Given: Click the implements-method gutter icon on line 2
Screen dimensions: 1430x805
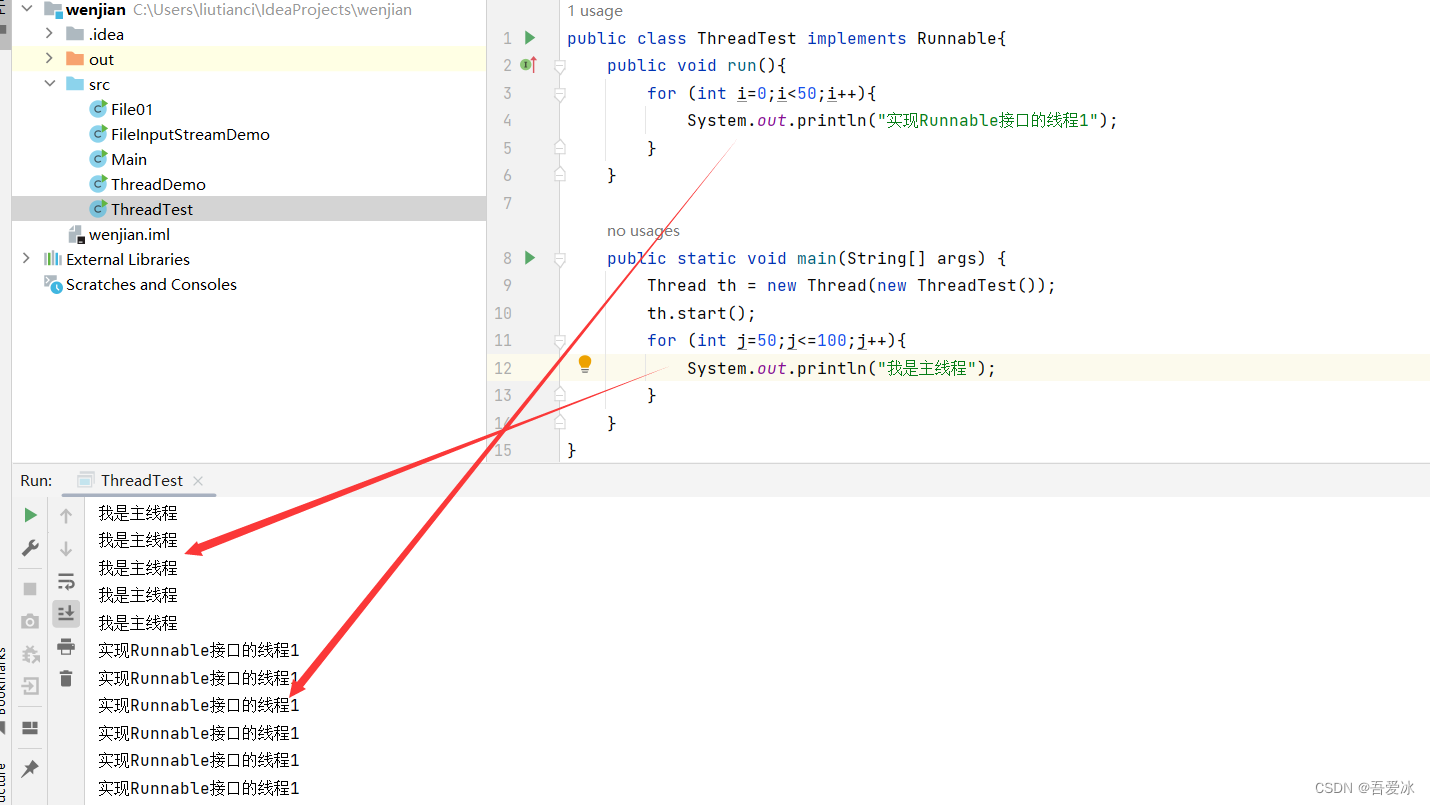Looking at the screenshot, I should coord(528,65).
